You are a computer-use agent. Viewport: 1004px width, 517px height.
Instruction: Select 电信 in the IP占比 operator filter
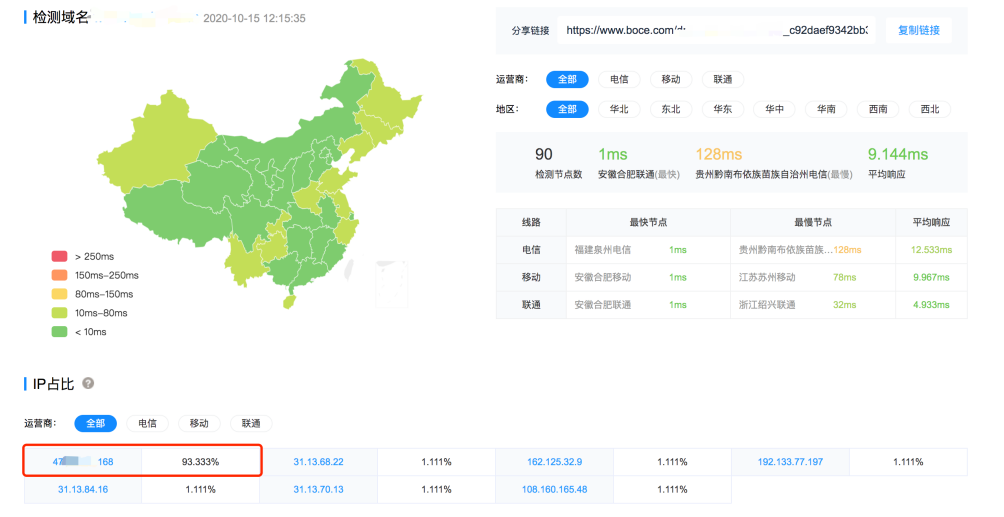click(147, 424)
